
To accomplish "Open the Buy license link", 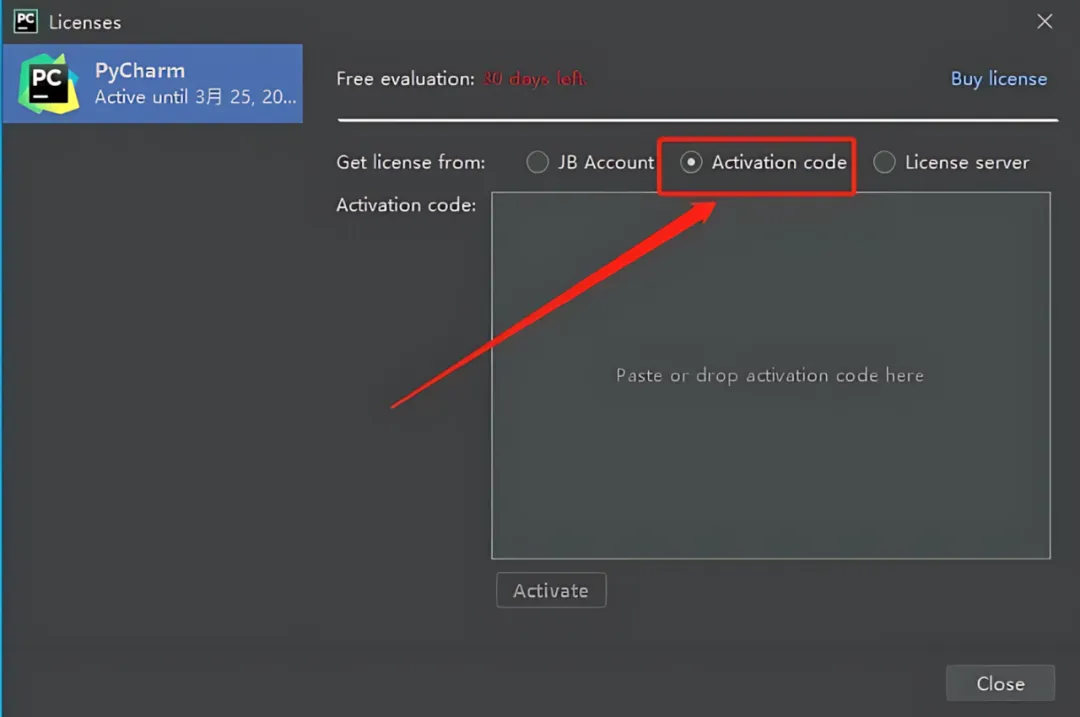I will click(999, 79).
